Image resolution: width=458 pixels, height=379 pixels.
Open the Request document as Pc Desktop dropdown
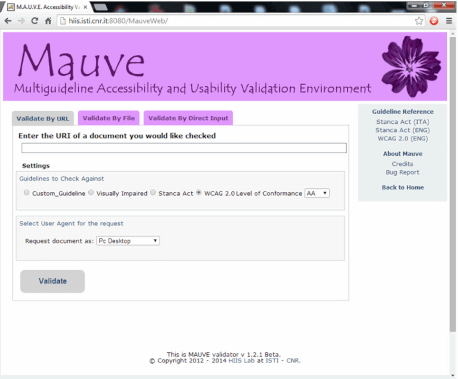tap(128, 241)
